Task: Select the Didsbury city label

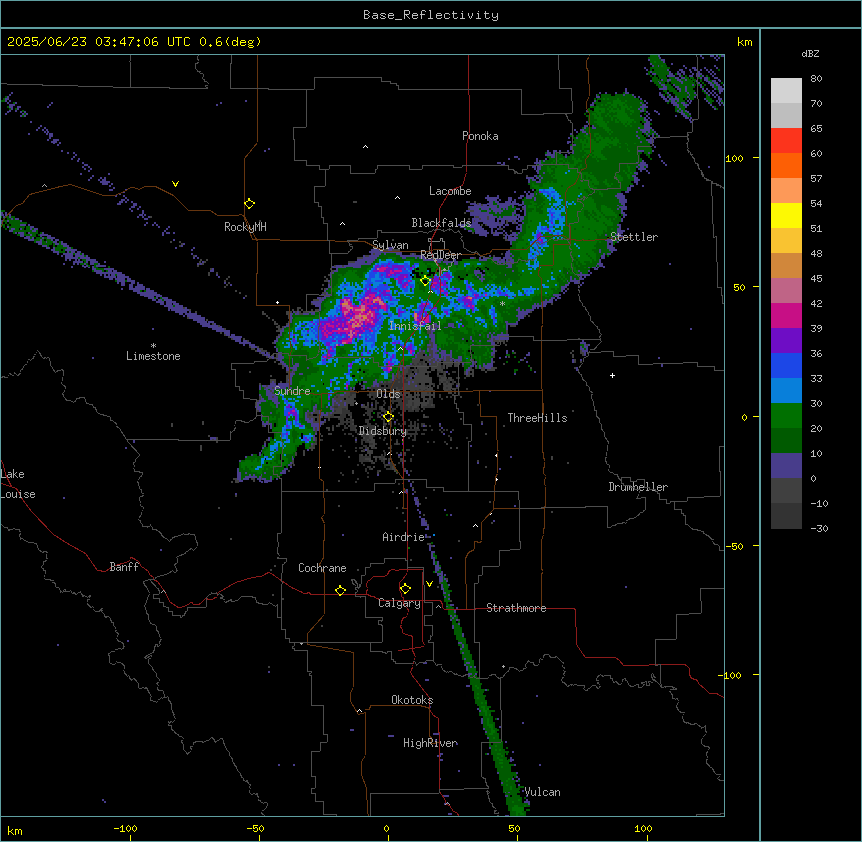Action: (383, 431)
